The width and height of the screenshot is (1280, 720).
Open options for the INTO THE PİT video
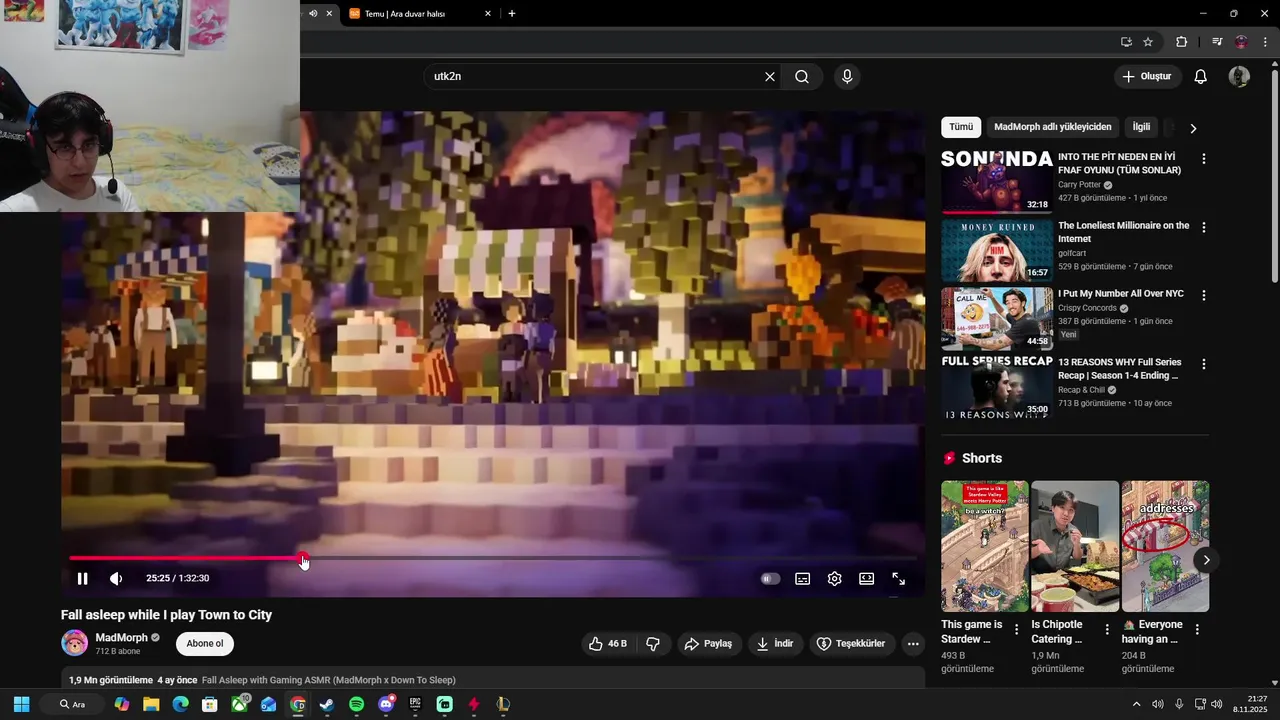click(1204, 159)
